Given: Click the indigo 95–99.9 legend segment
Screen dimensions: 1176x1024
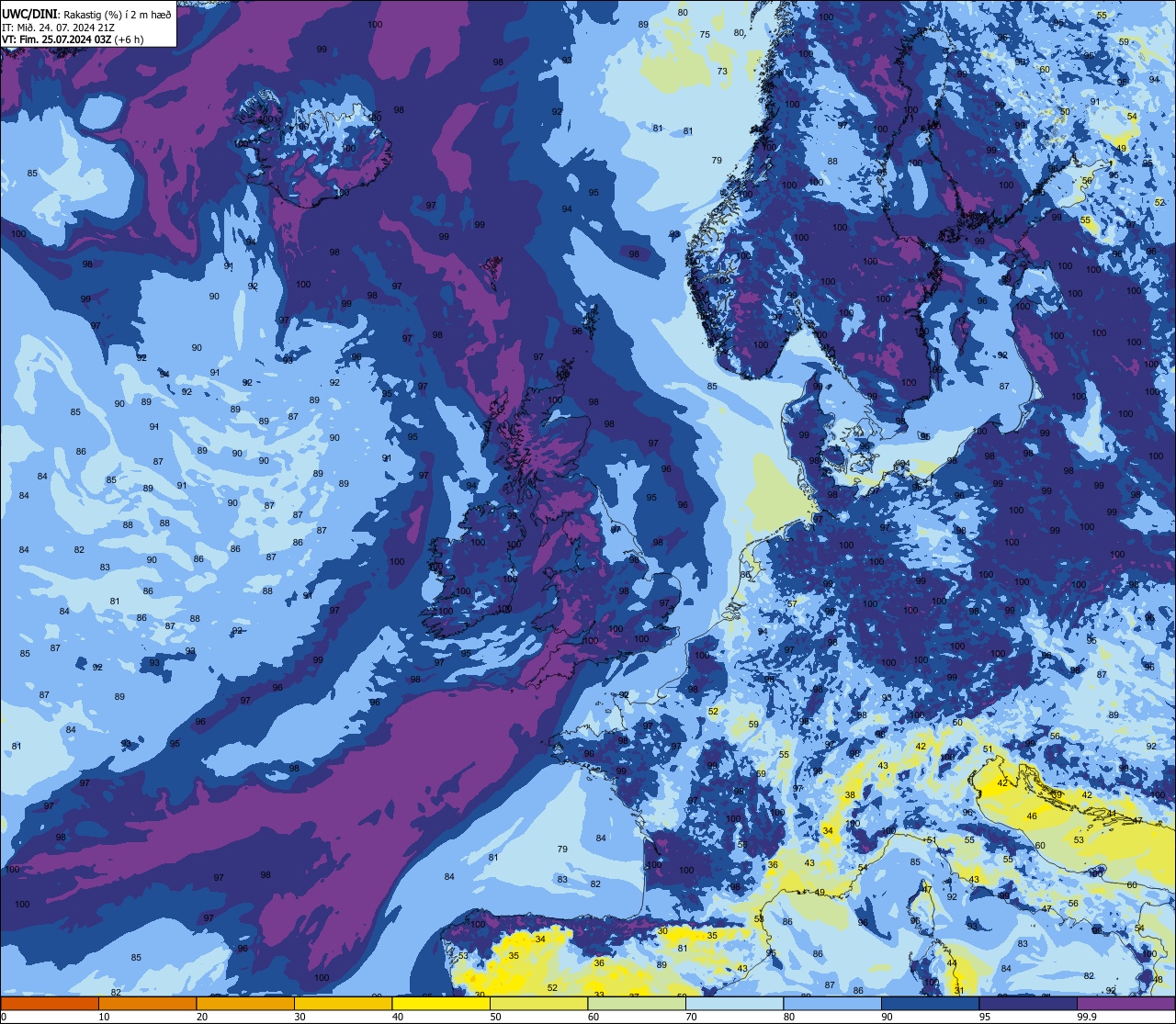Looking at the screenshot, I should (1028, 1003).
